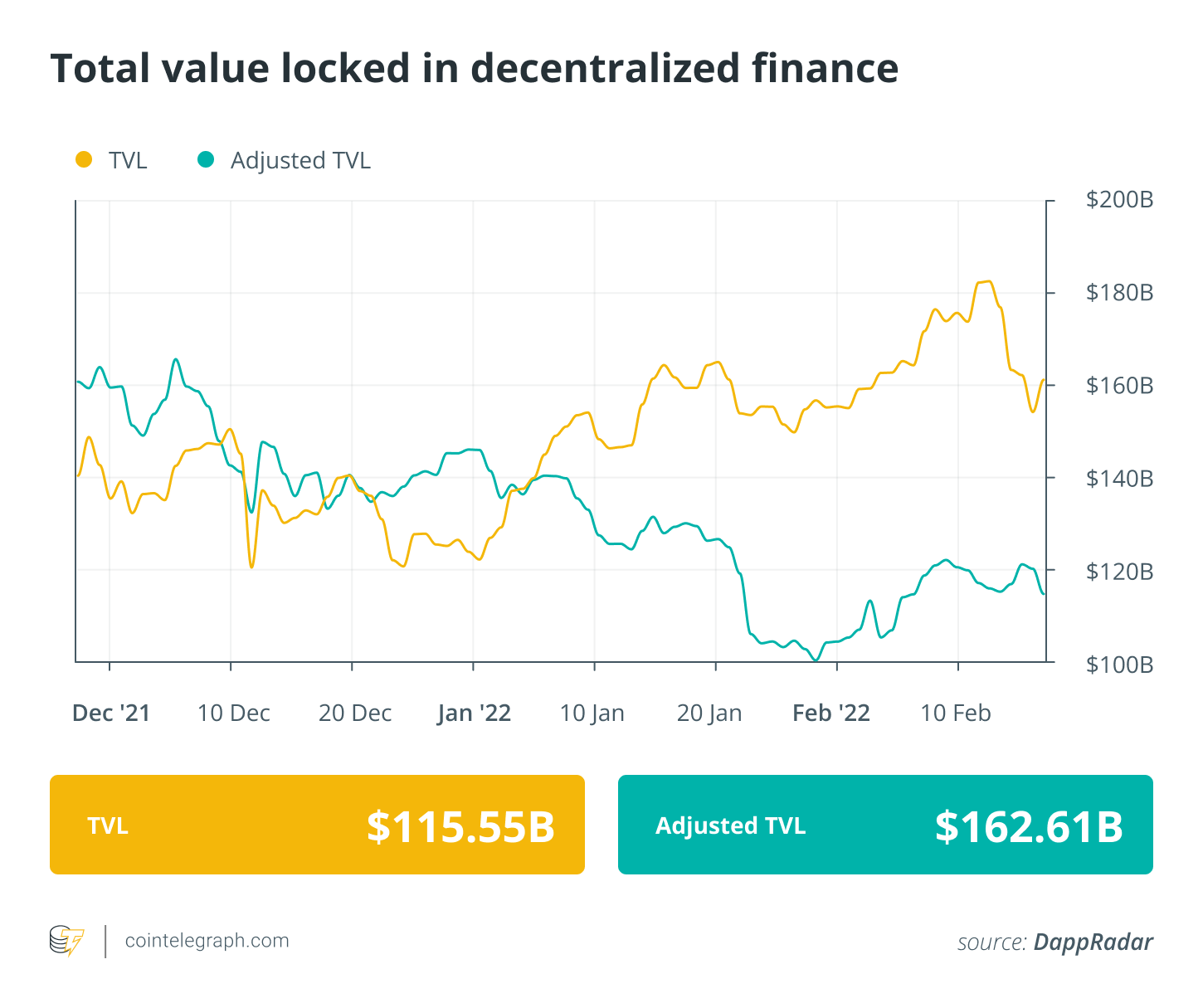Viewport: 1203px width, 1008px height.
Task: Expand the Feb '22 axis label
Action: click(x=830, y=712)
